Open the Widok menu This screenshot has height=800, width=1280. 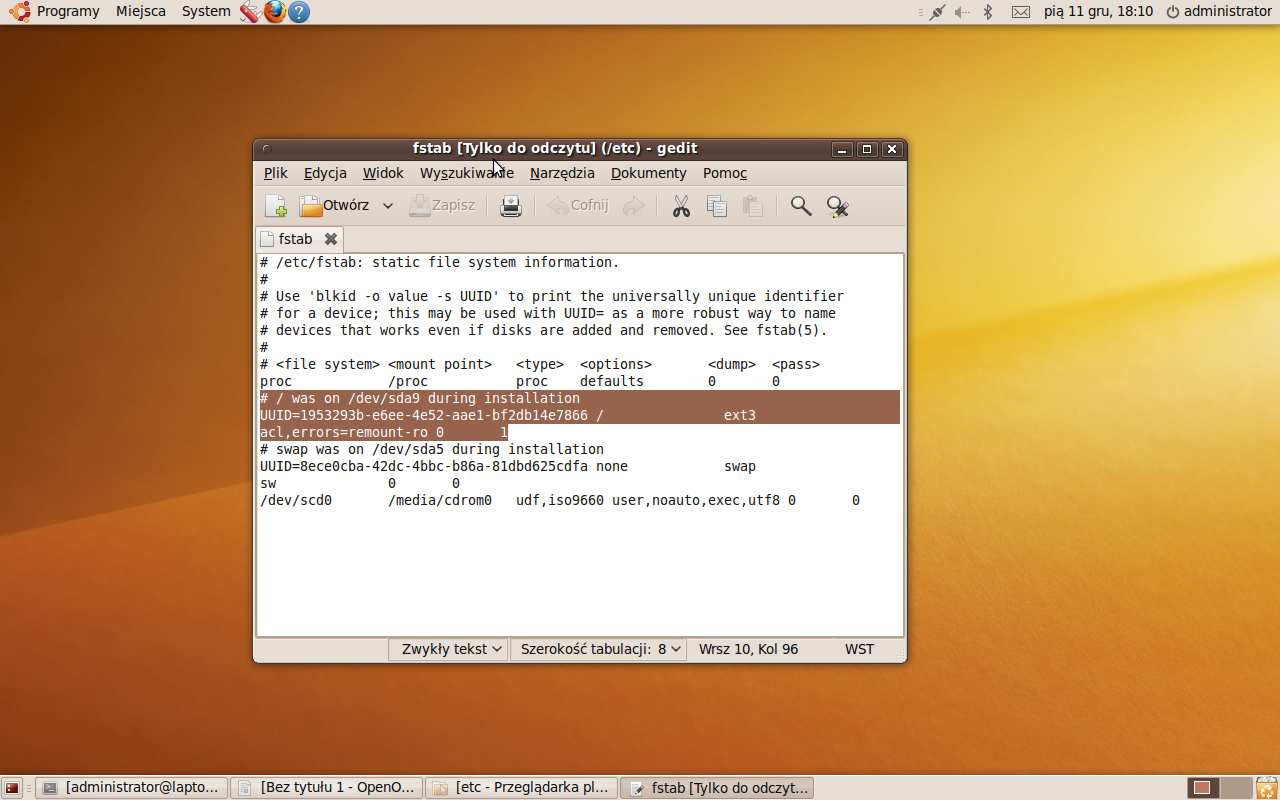pyautogui.click(x=383, y=173)
